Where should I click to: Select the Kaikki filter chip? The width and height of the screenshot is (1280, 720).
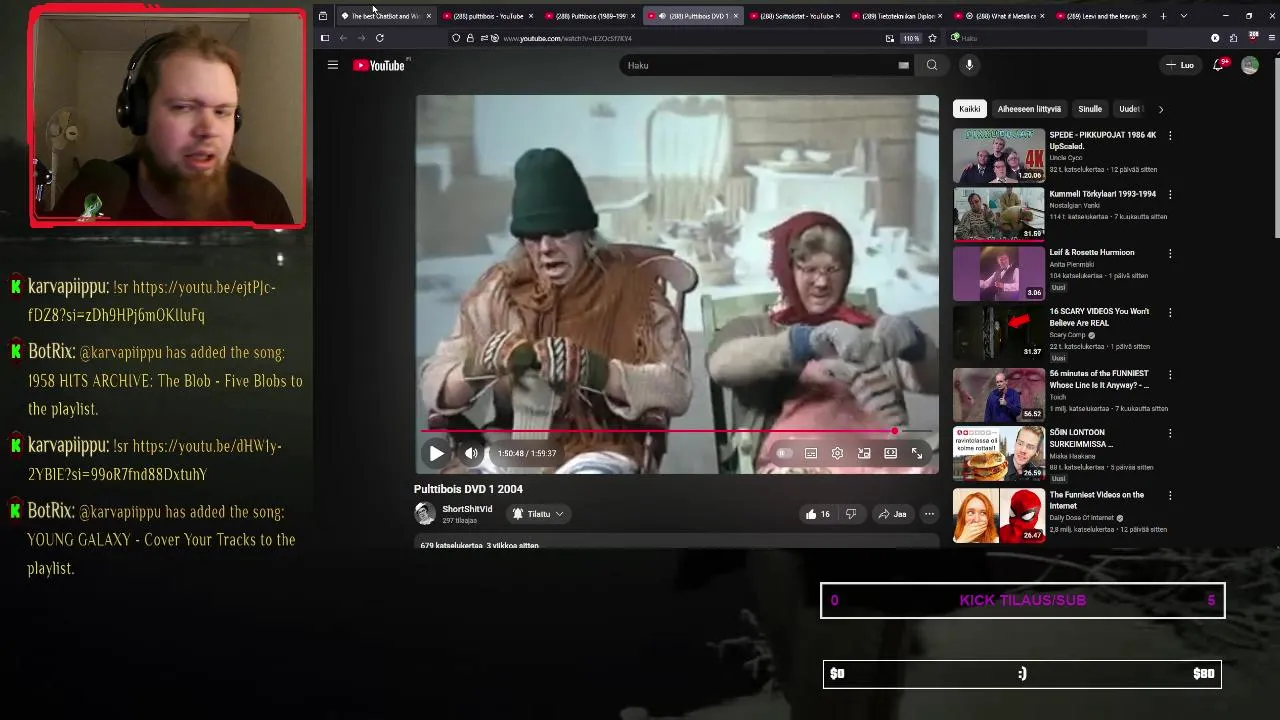[970, 109]
